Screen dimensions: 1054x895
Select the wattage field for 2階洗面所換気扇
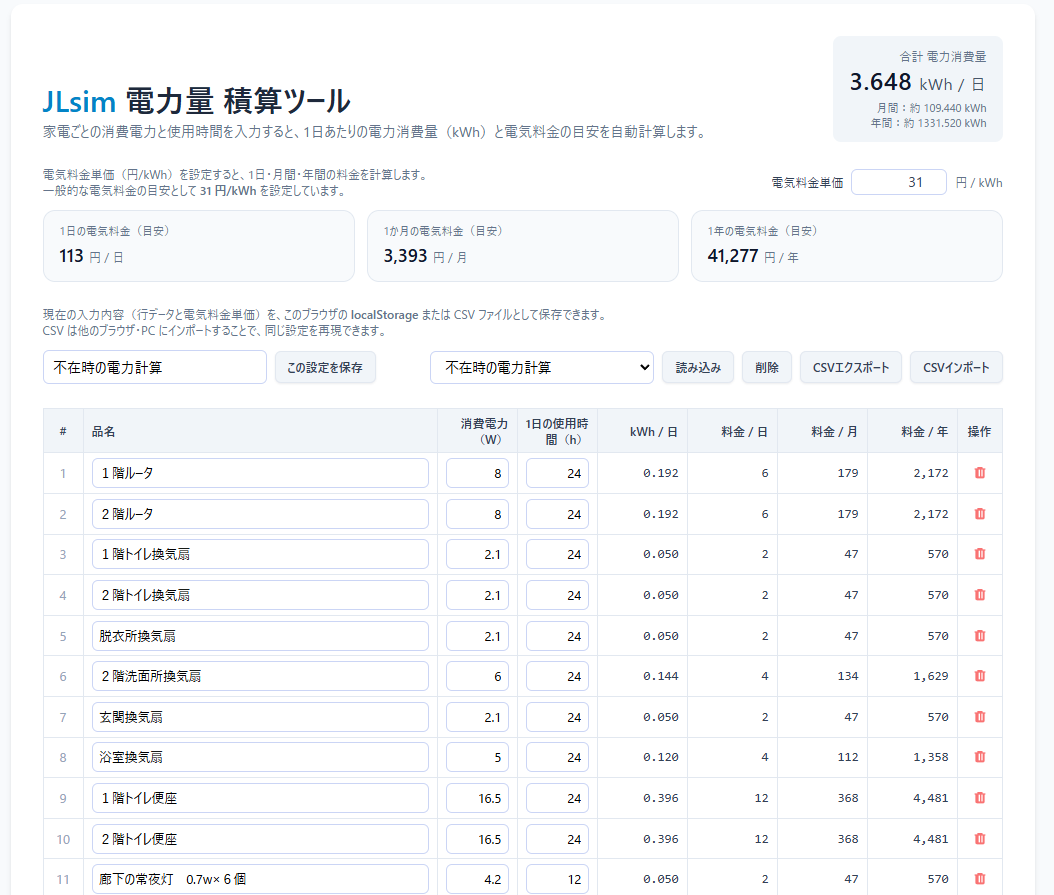477,677
